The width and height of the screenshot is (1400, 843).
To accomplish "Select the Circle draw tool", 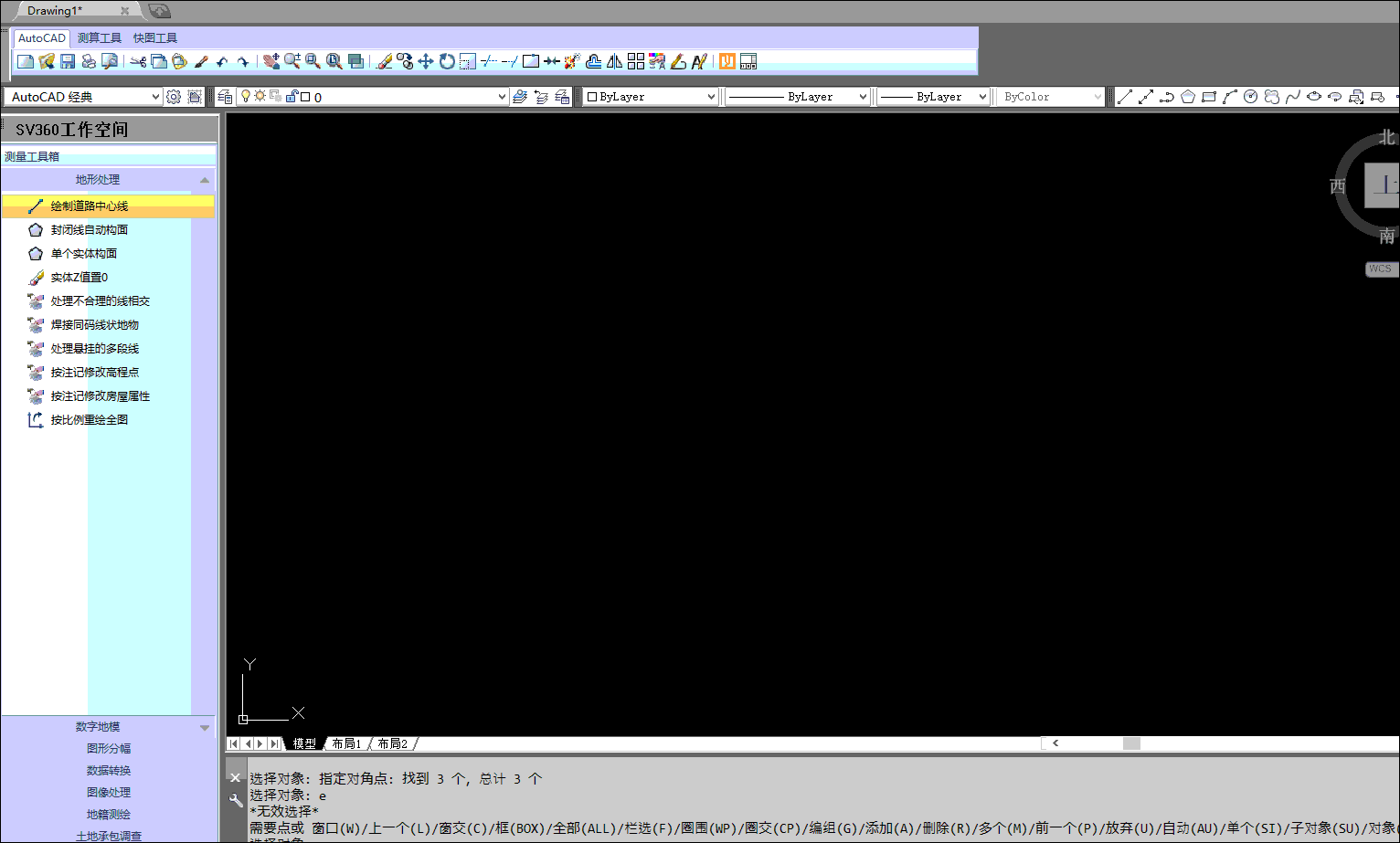I will 1251,97.
